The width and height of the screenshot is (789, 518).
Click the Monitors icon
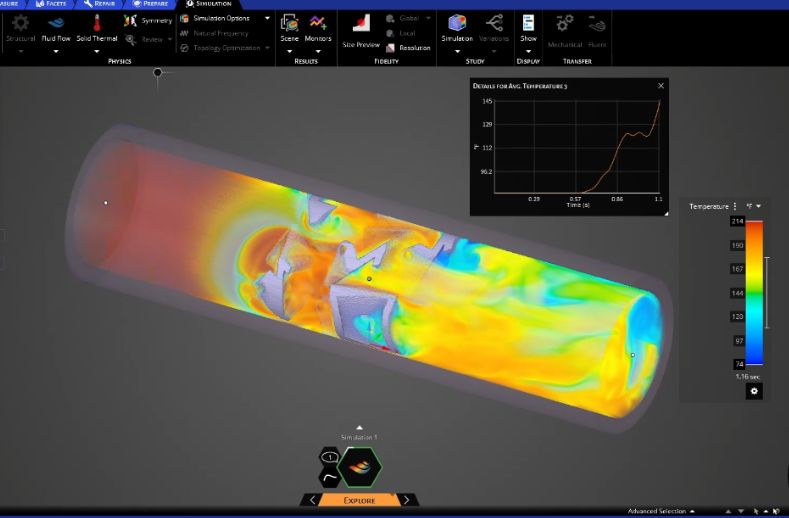click(x=318, y=23)
